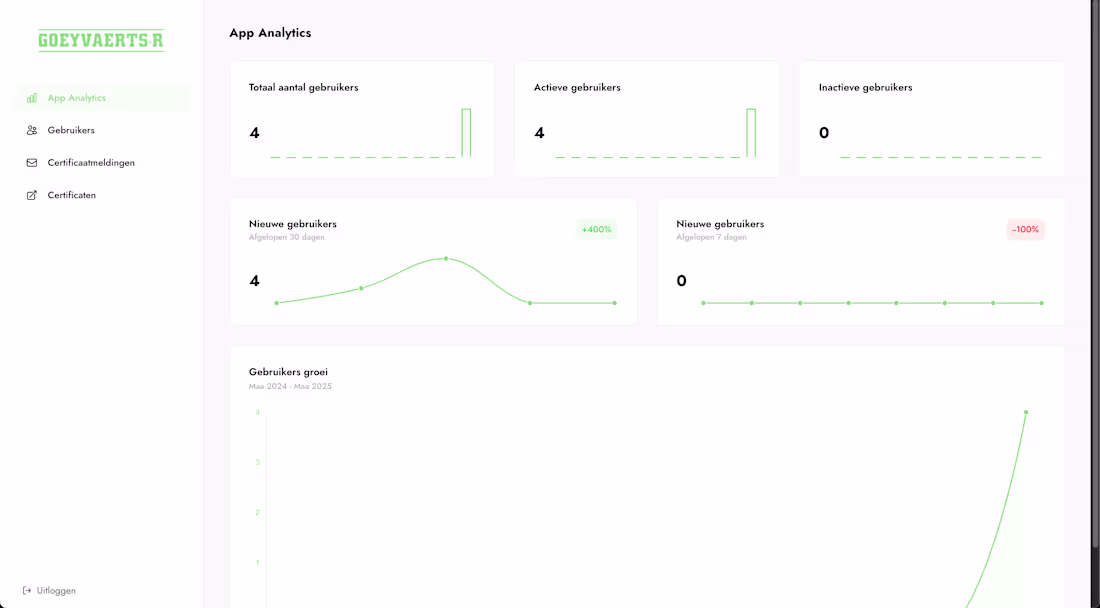Screen dimensions: 1100x608
Task: Click the App Analytics page heading
Action: [270, 32]
